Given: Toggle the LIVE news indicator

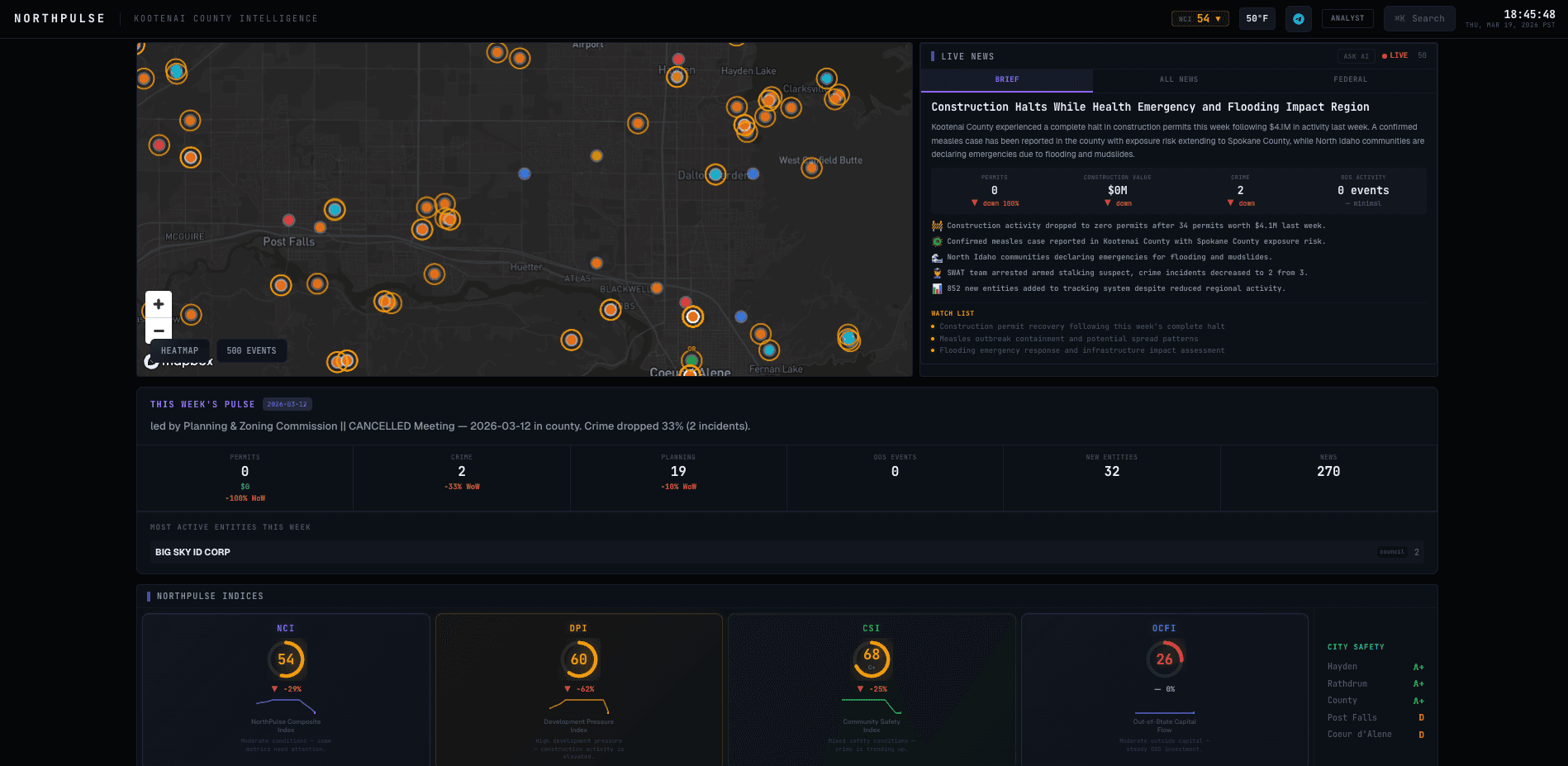Looking at the screenshot, I should [x=1394, y=55].
